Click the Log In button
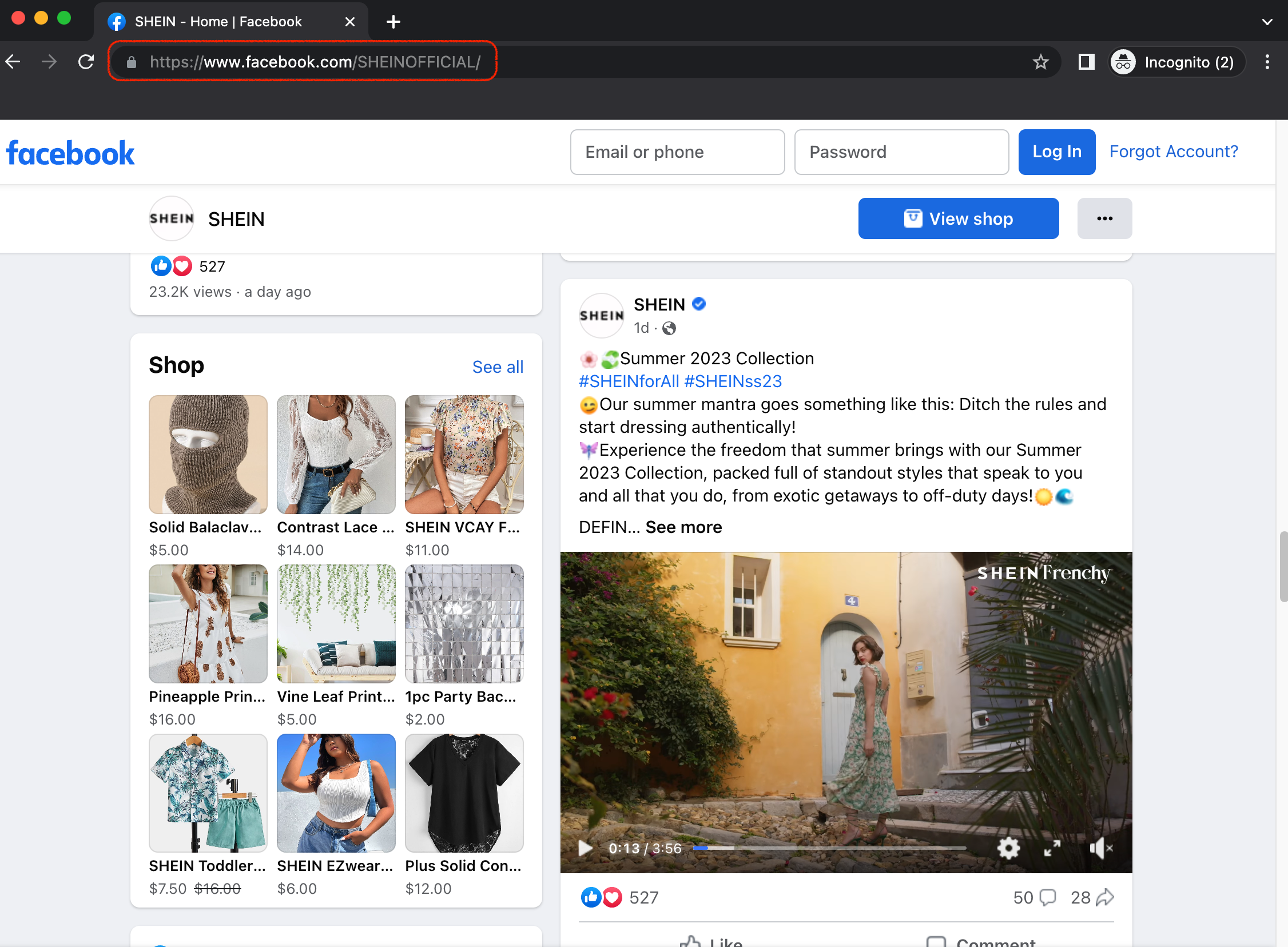This screenshot has height=947, width=1288. click(x=1056, y=152)
